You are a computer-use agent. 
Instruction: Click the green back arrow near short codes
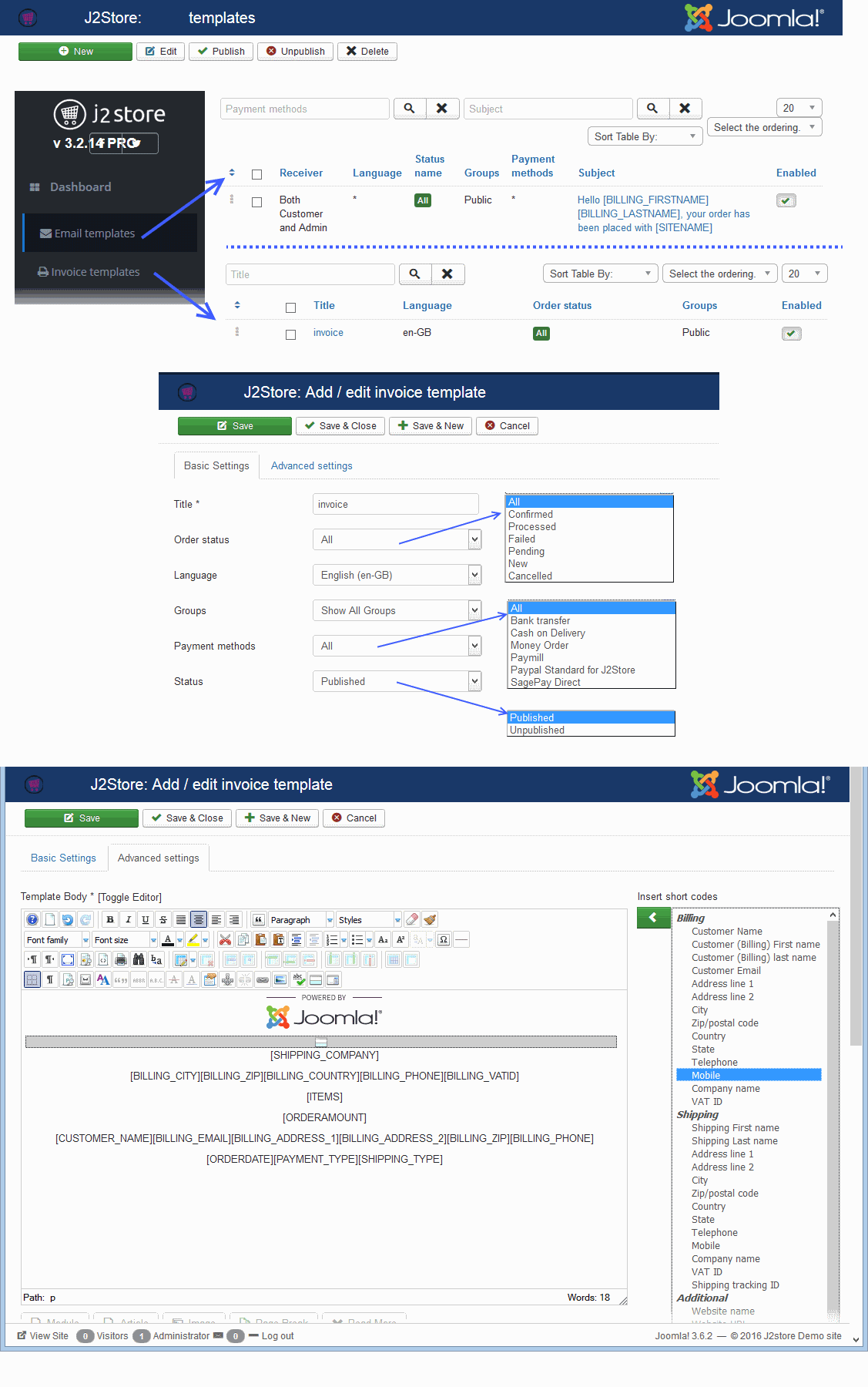point(653,918)
